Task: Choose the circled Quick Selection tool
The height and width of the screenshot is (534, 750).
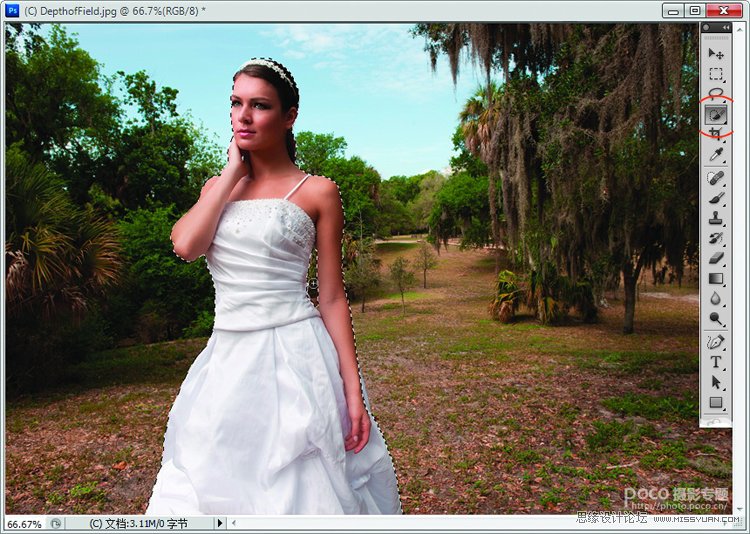Action: pyautogui.click(x=716, y=115)
